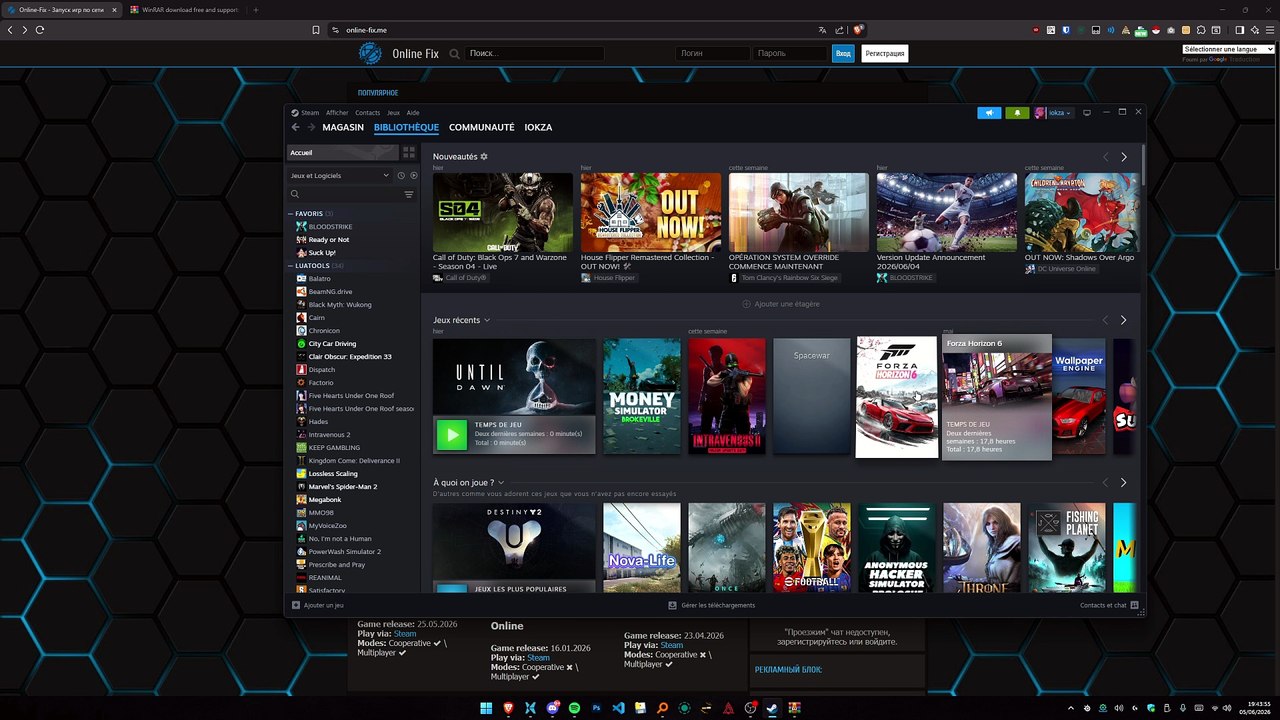
Task: Click the browser reload button
Action: [40, 30]
